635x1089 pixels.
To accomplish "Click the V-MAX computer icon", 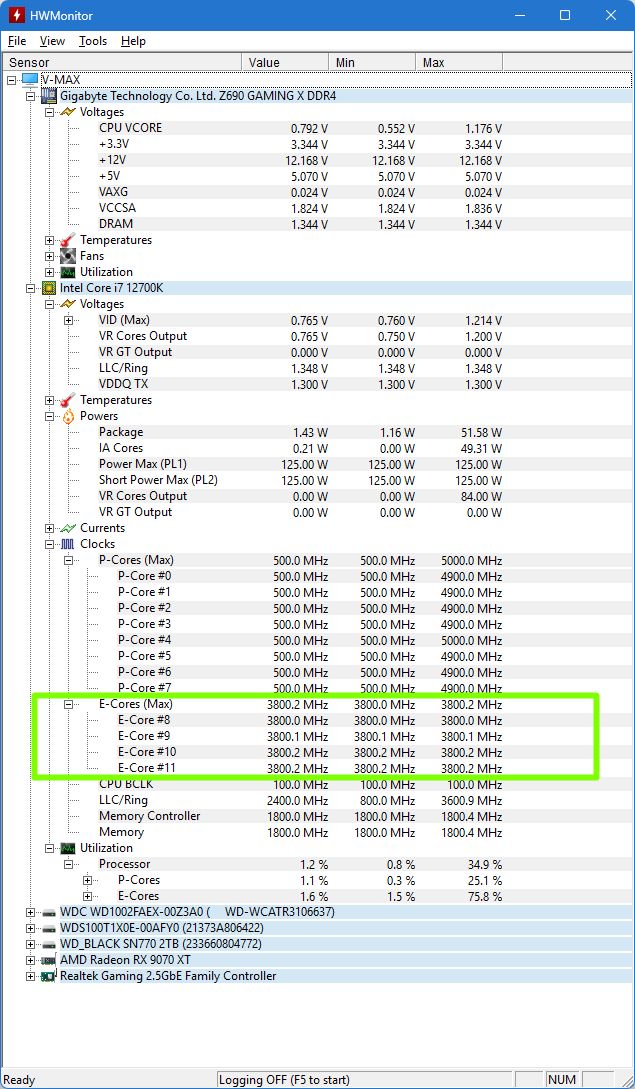I will pyautogui.click(x=30, y=79).
